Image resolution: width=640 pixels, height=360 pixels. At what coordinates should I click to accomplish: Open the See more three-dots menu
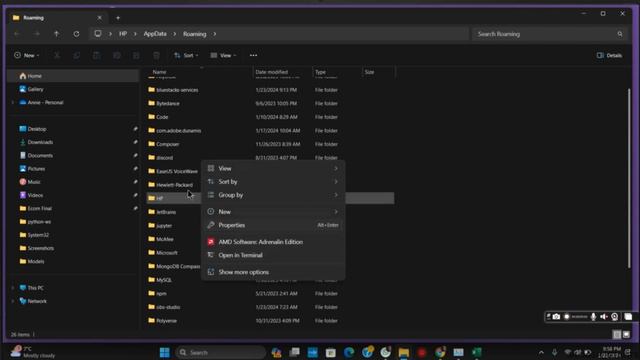click(x=253, y=55)
